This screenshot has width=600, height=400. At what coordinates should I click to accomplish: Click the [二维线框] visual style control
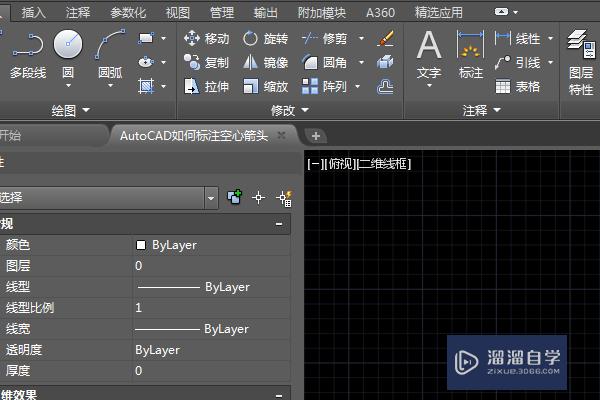click(384, 164)
